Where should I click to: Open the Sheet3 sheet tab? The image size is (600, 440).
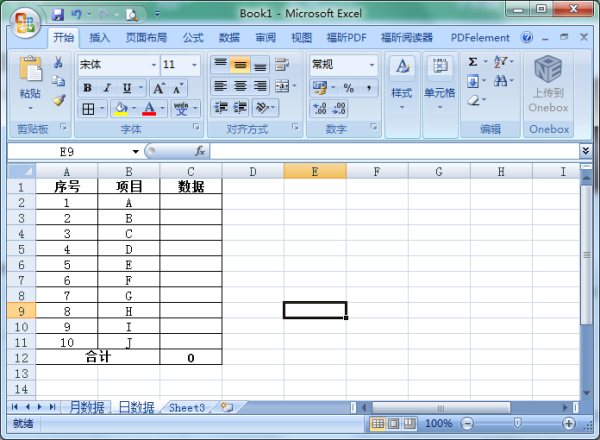[187, 407]
